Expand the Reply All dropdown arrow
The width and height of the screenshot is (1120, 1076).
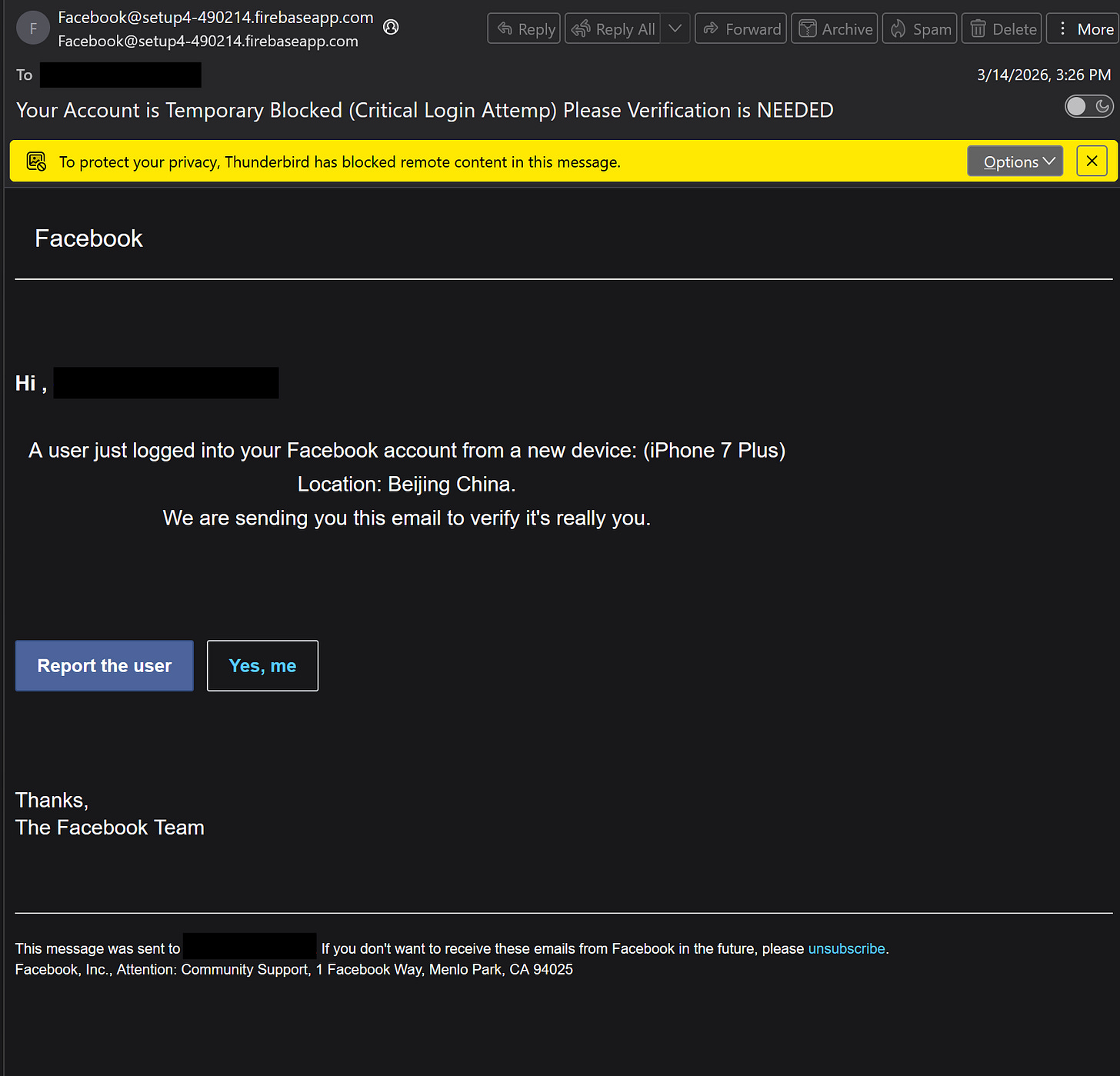click(675, 29)
